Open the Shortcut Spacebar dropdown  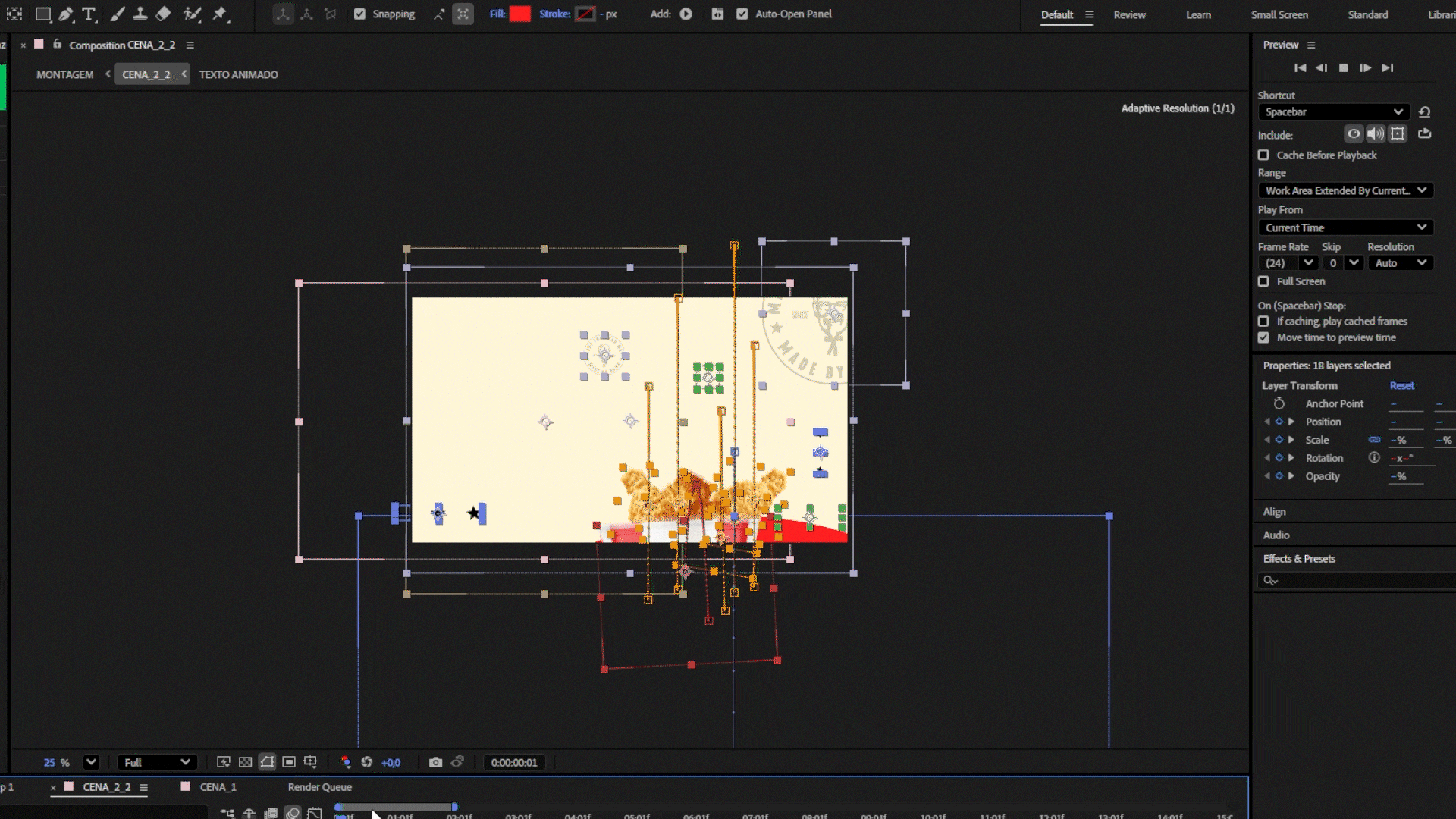pyautogui.click(x=1333, y=111)
